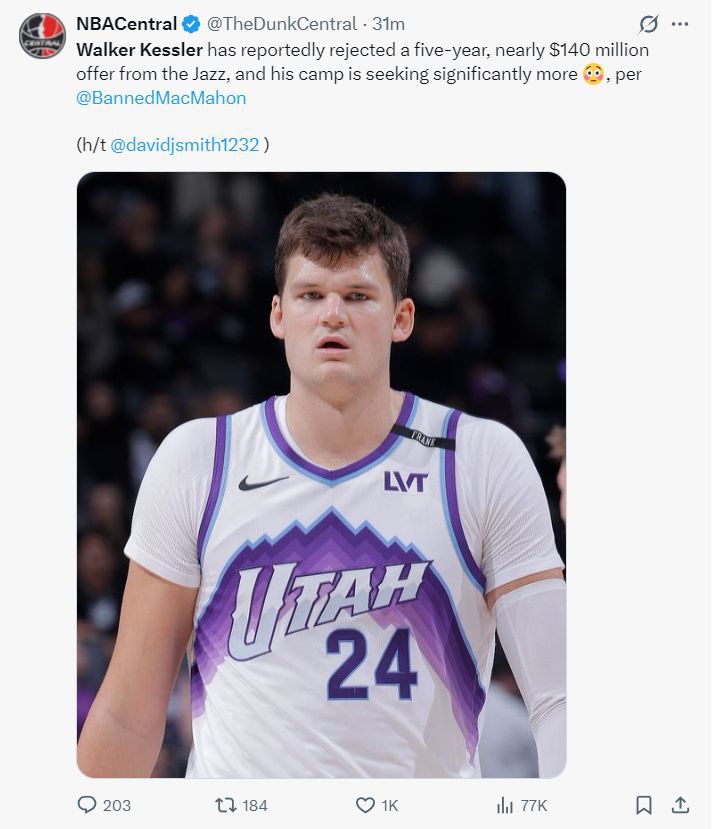The width and height of the screenshot is (714, 829).
Task: Bookmark this post
Action: point(643,805)
